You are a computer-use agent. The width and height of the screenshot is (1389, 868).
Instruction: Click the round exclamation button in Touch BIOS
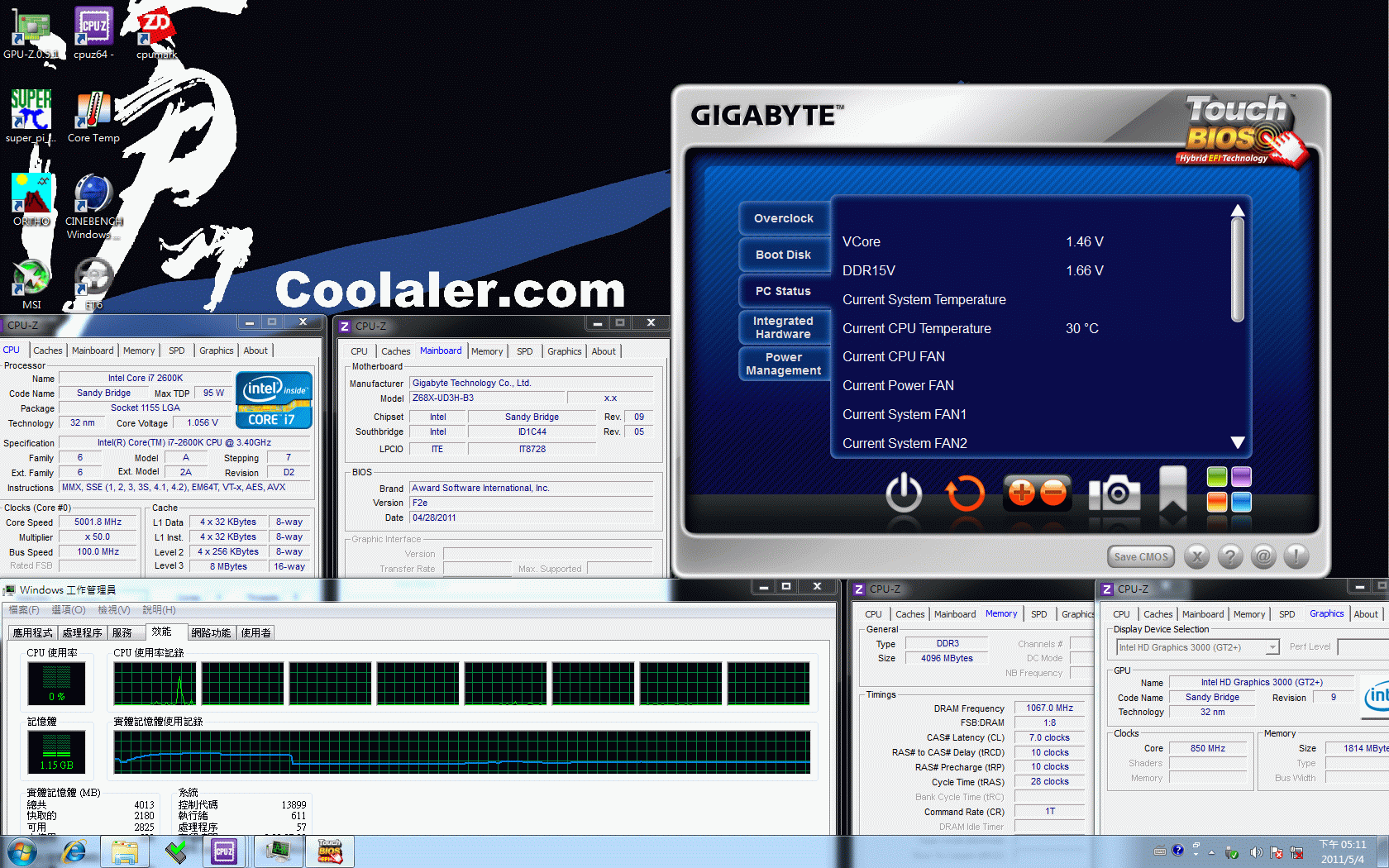pyautogui.click(x=1296, y=556)
